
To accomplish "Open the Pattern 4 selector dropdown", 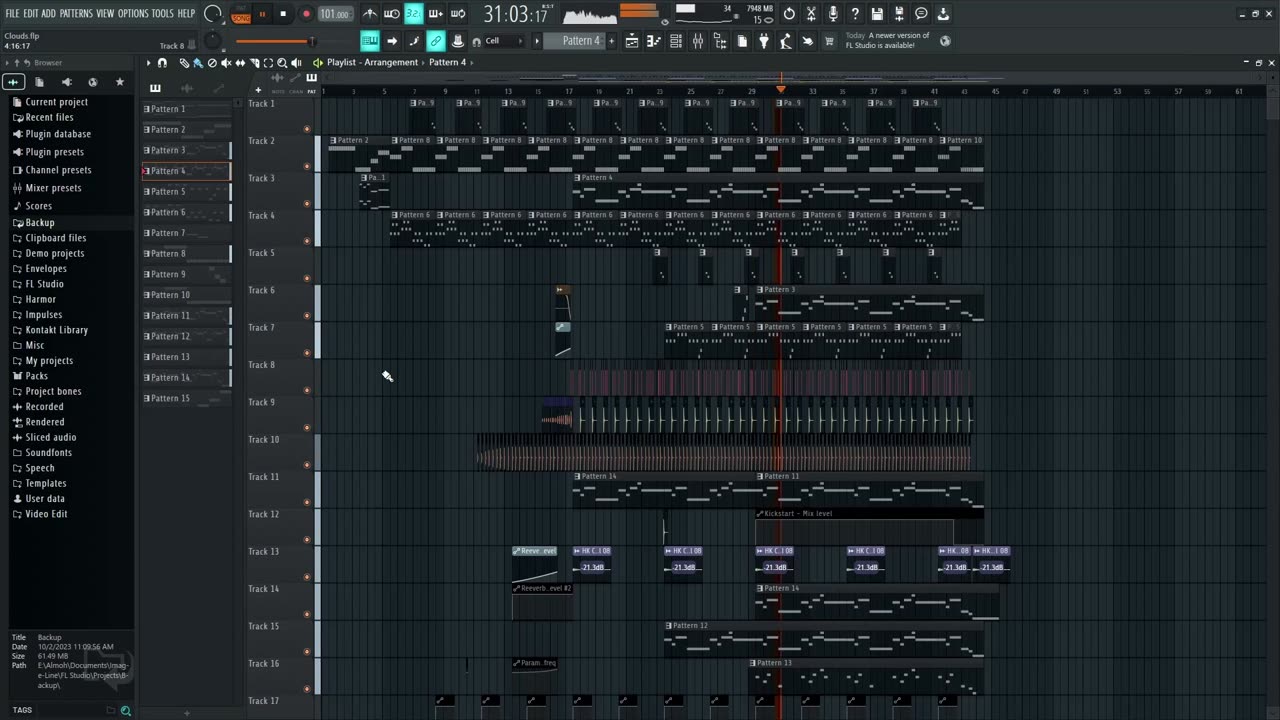I will click(x=581, y=41).
